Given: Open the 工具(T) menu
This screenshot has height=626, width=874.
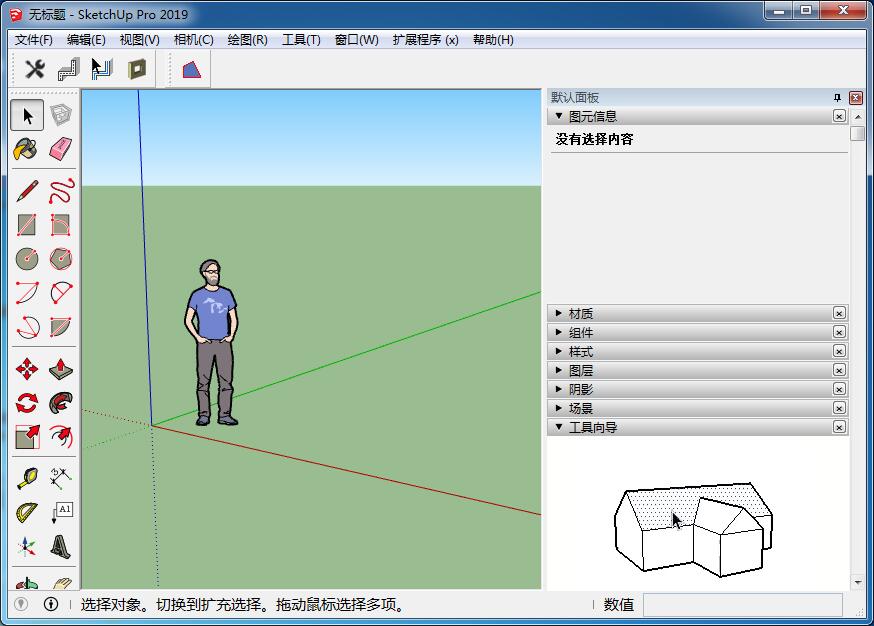Looking at the screenshot, I should pos(301,40).
